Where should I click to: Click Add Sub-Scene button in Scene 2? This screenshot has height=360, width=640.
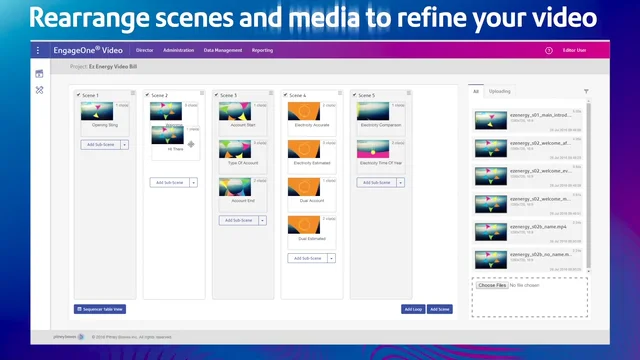tap(169, 182)
